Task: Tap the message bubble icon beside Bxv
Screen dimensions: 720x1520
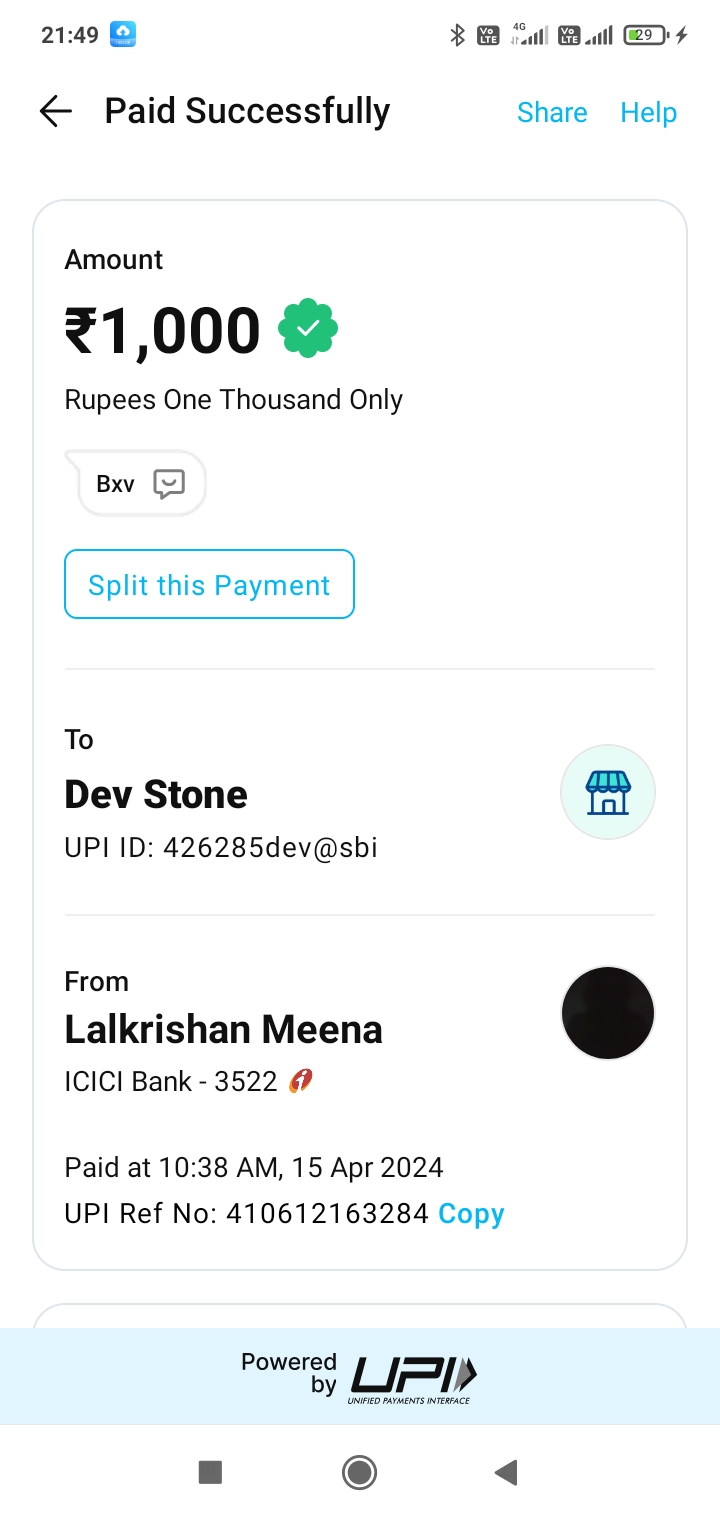Action: click(169, 484)
